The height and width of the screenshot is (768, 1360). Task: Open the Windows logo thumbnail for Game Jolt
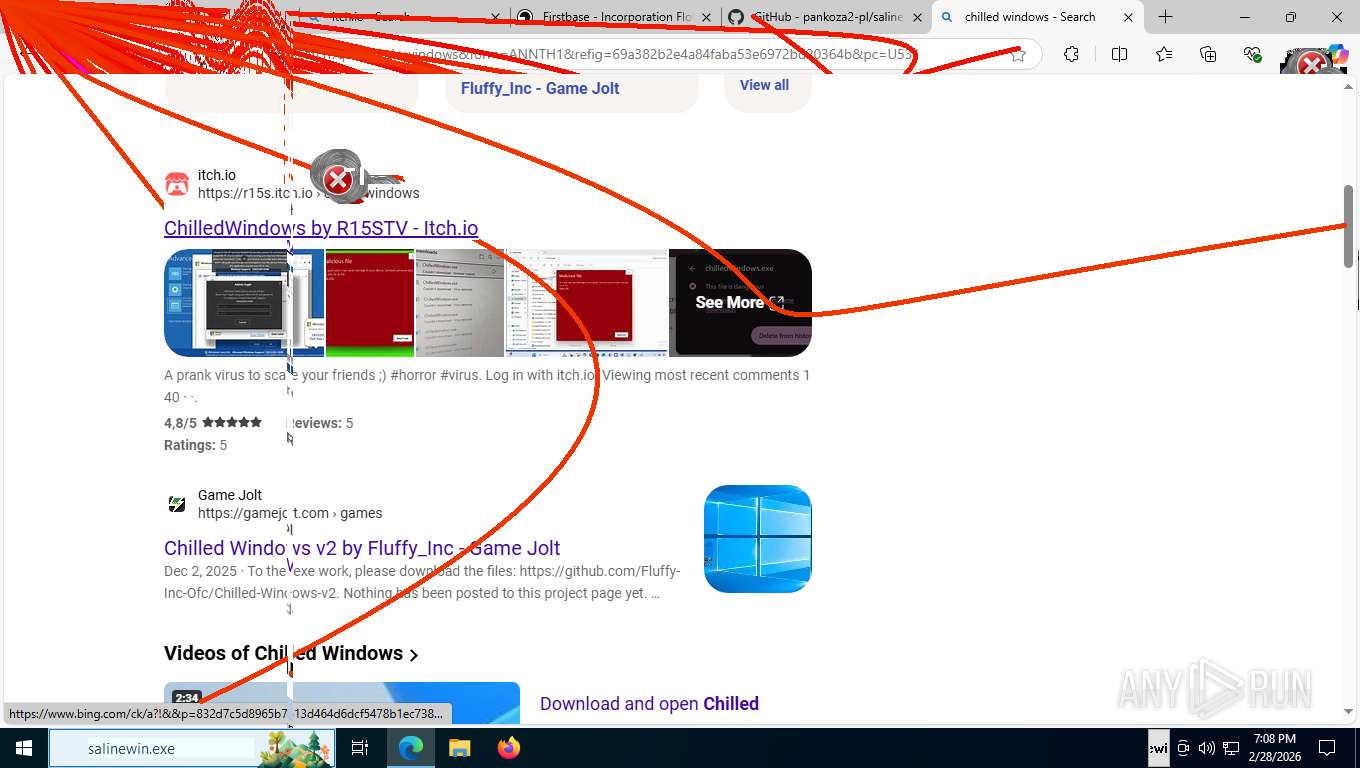pyautogui.click(x=758, y=539)
